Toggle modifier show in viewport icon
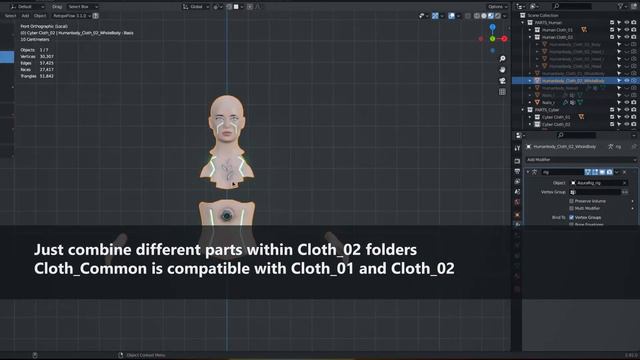The height and width of the screenshot is (360, 640). tap(602, 172)
